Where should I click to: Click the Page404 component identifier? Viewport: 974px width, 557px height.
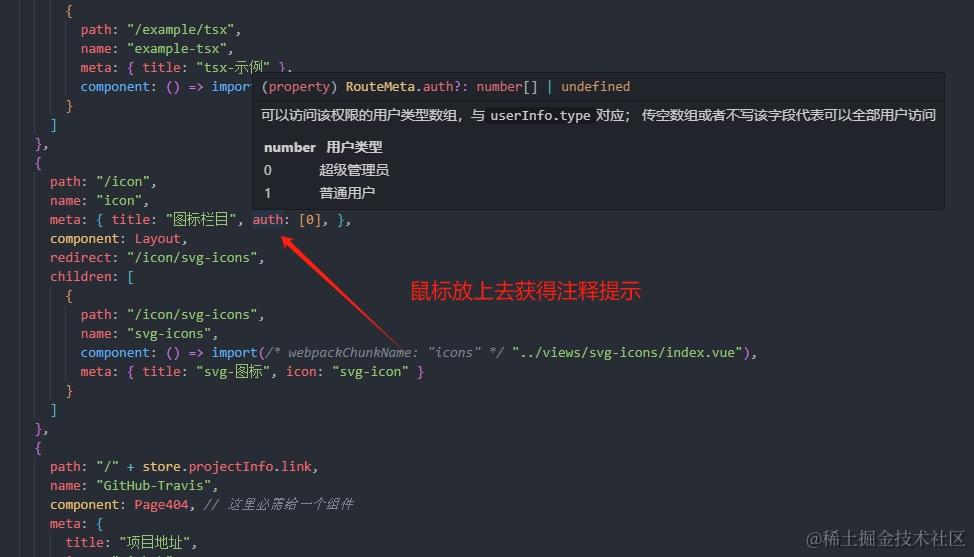[162, 504]
